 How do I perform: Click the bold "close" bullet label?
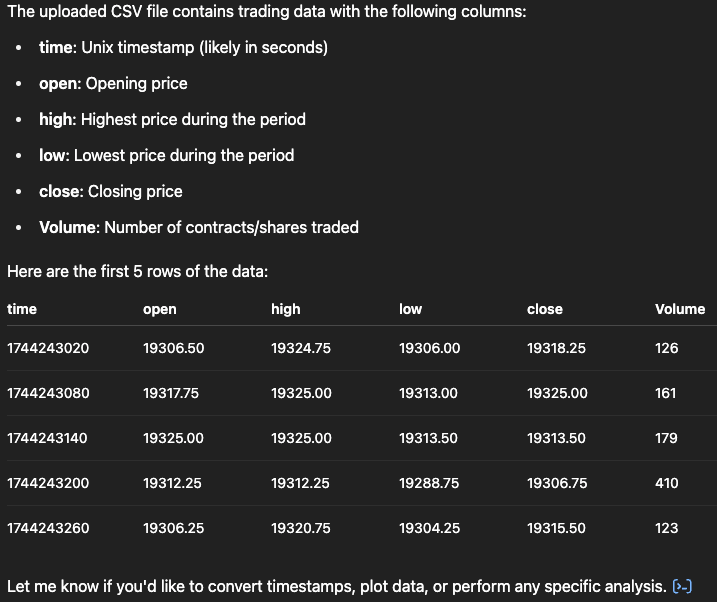click(60, 191)
